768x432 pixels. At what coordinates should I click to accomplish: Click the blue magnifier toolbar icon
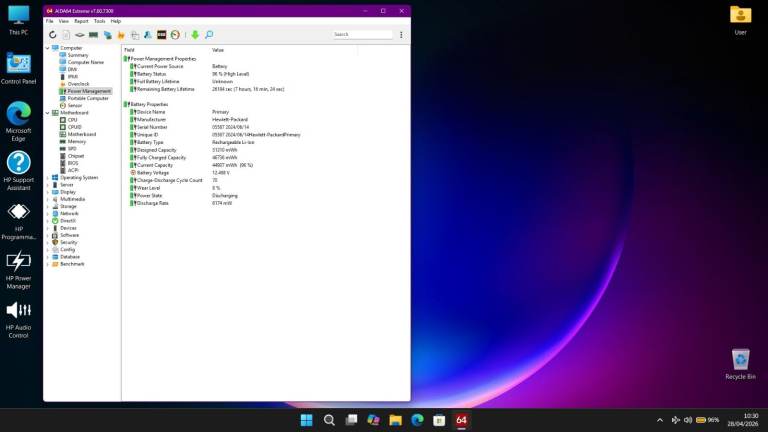click(x=209, y=35)
